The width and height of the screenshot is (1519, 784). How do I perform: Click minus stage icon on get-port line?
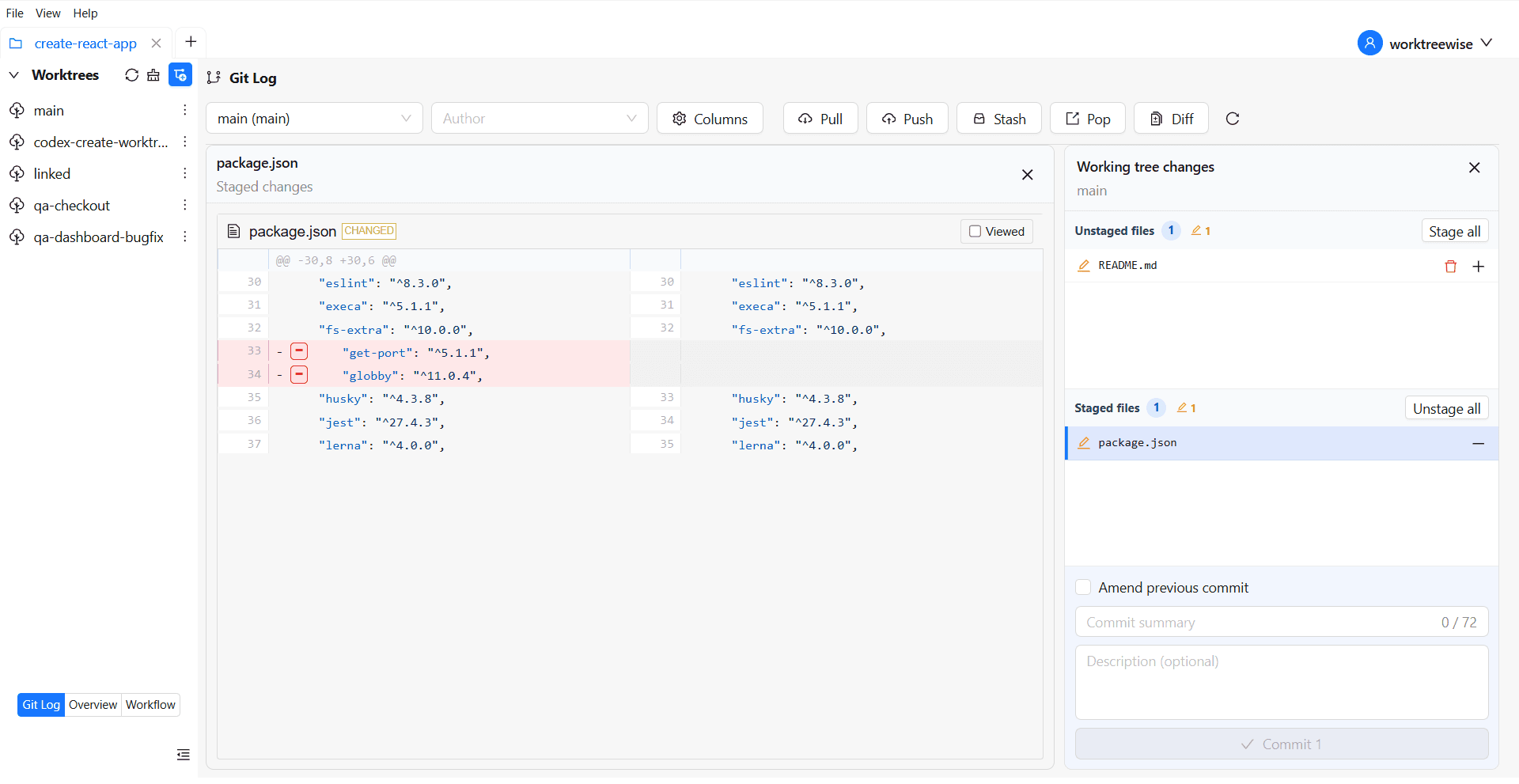pos(299,352)
